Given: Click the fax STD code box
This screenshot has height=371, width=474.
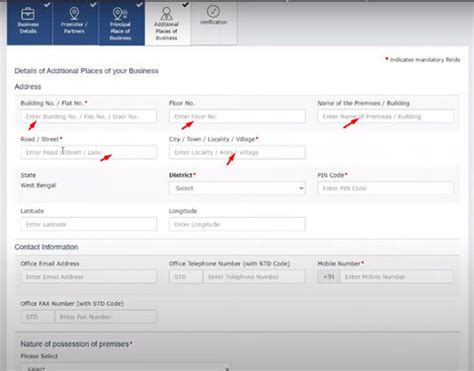Looking at the screenshot, I should pos(37,317).
